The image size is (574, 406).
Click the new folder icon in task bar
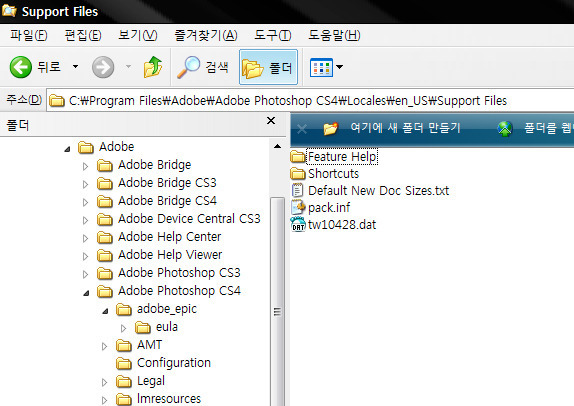(330, 128)
